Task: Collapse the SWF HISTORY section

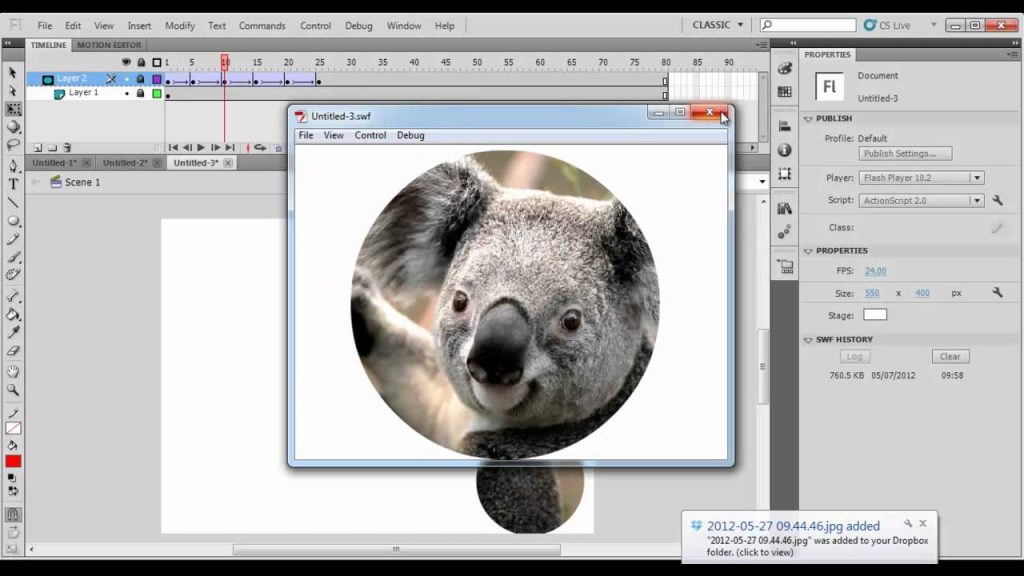Action: click(808, 340)
